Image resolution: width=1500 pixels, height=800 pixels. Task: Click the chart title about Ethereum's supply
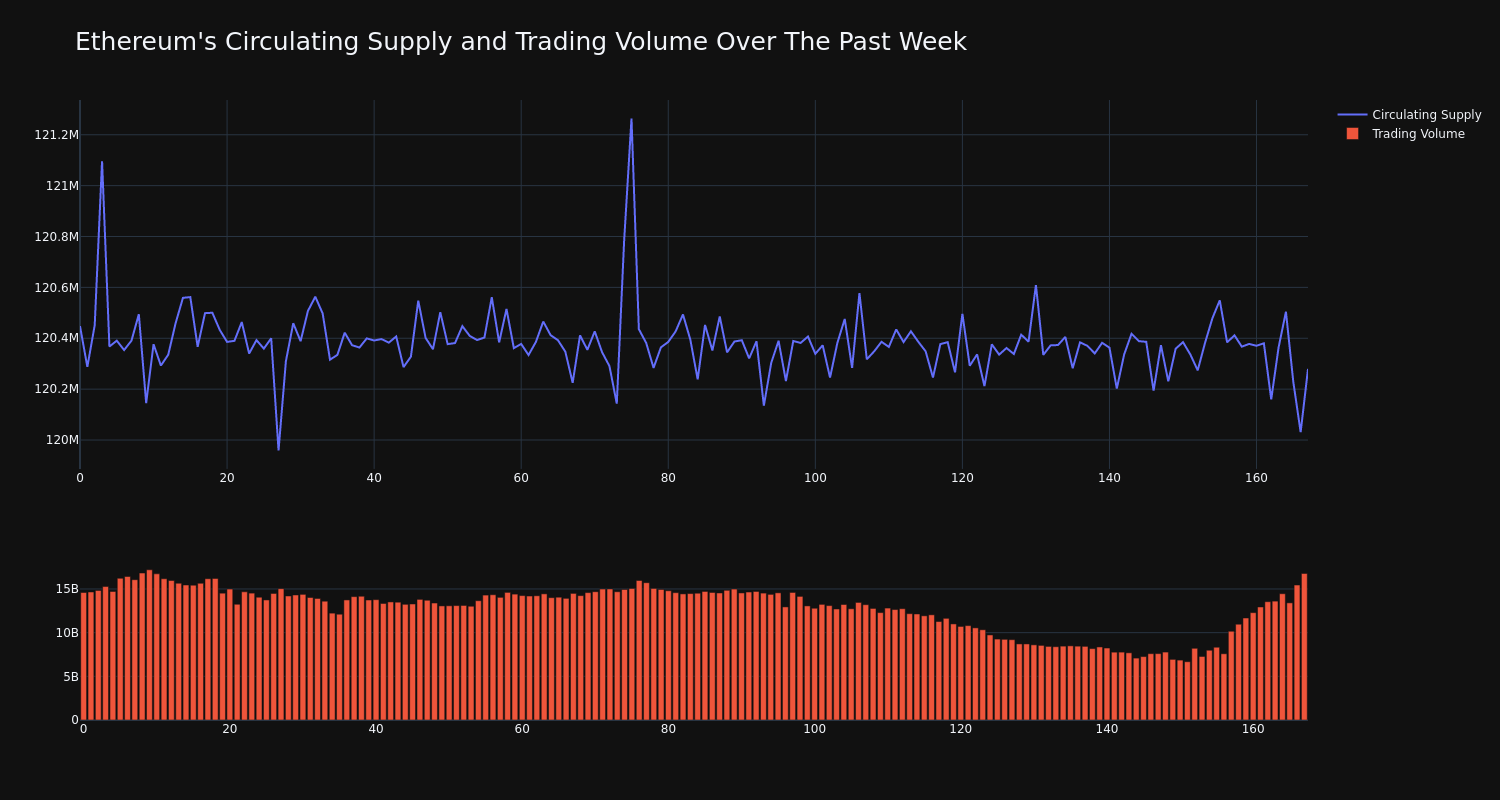click(520, 42)
